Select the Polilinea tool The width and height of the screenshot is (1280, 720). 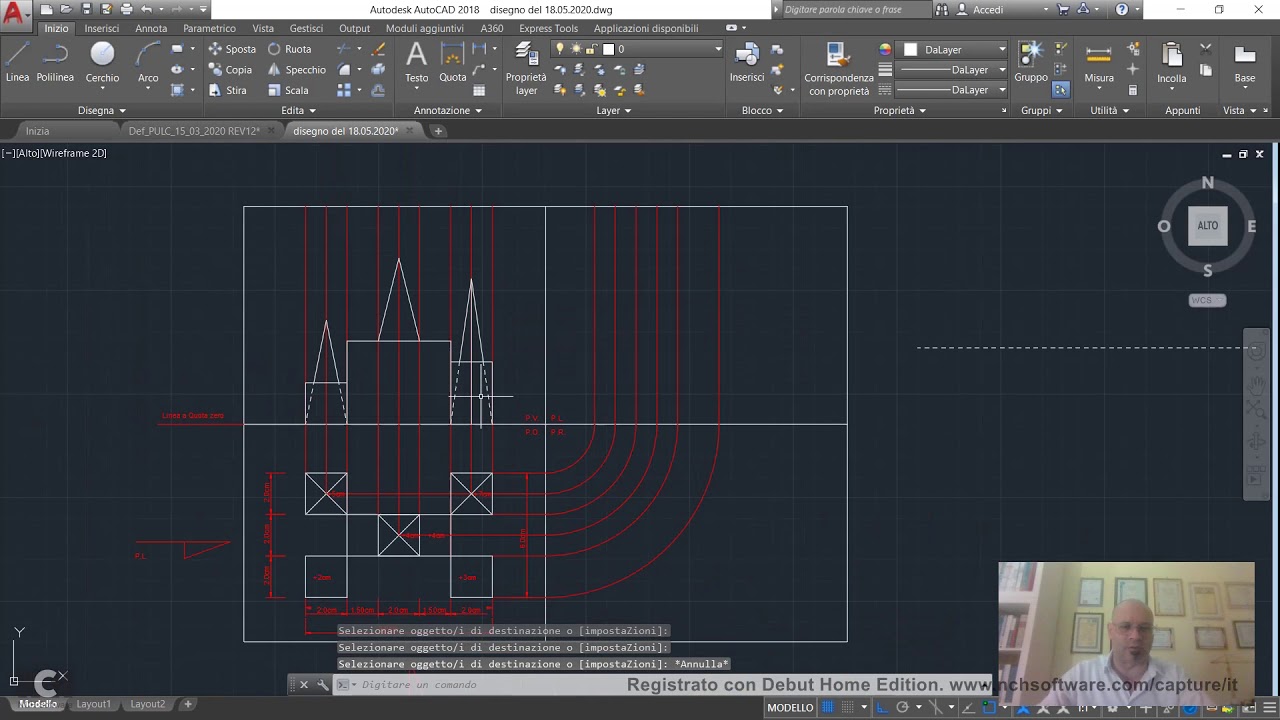[55, 63]
